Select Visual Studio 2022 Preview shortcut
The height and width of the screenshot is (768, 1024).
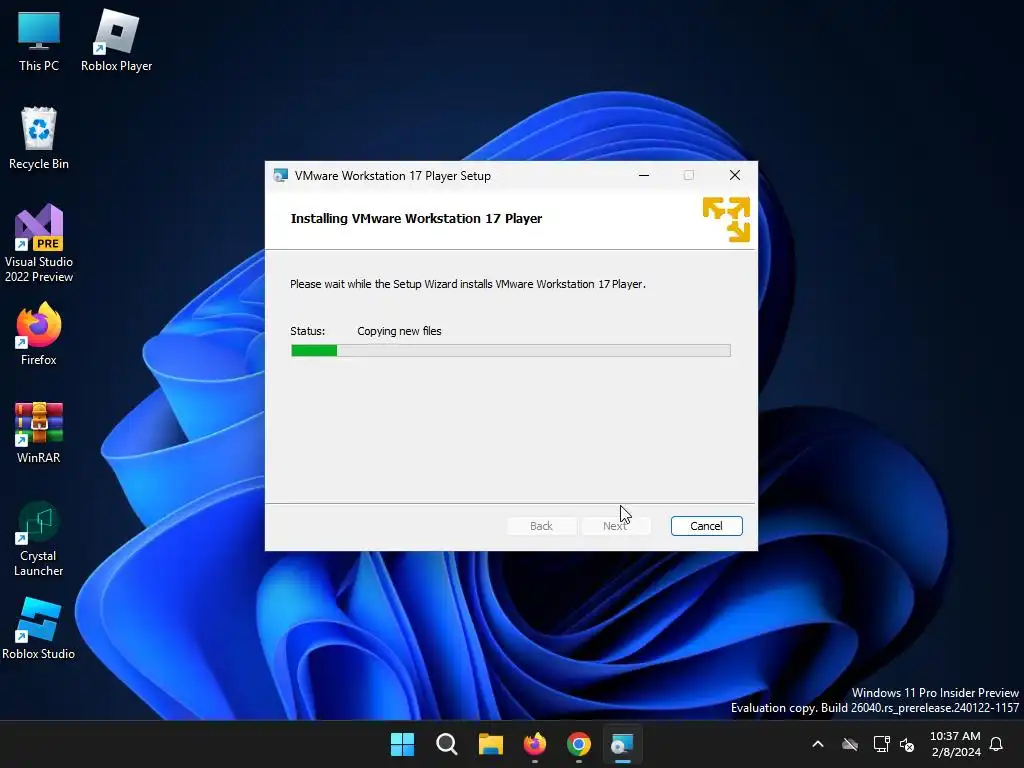39,243
